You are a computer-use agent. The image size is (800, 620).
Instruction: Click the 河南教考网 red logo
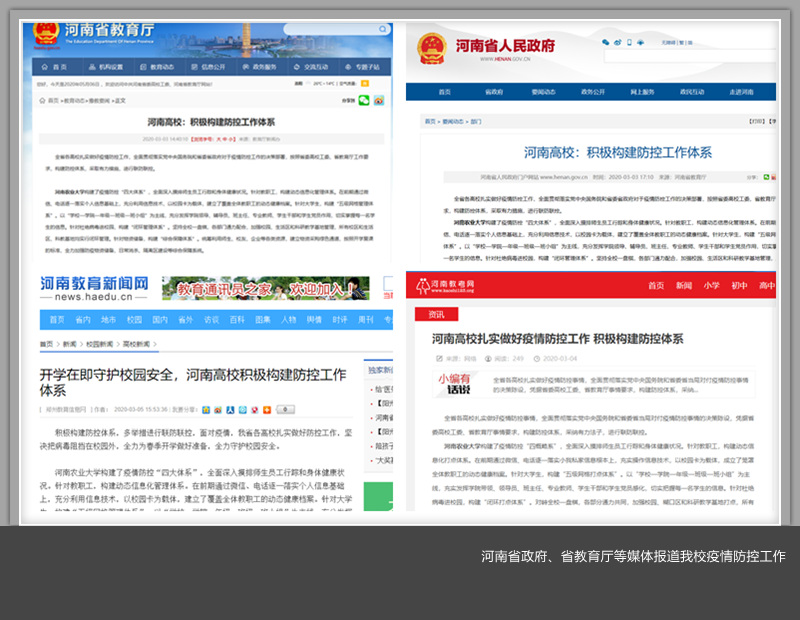click(x=445, y=286)
